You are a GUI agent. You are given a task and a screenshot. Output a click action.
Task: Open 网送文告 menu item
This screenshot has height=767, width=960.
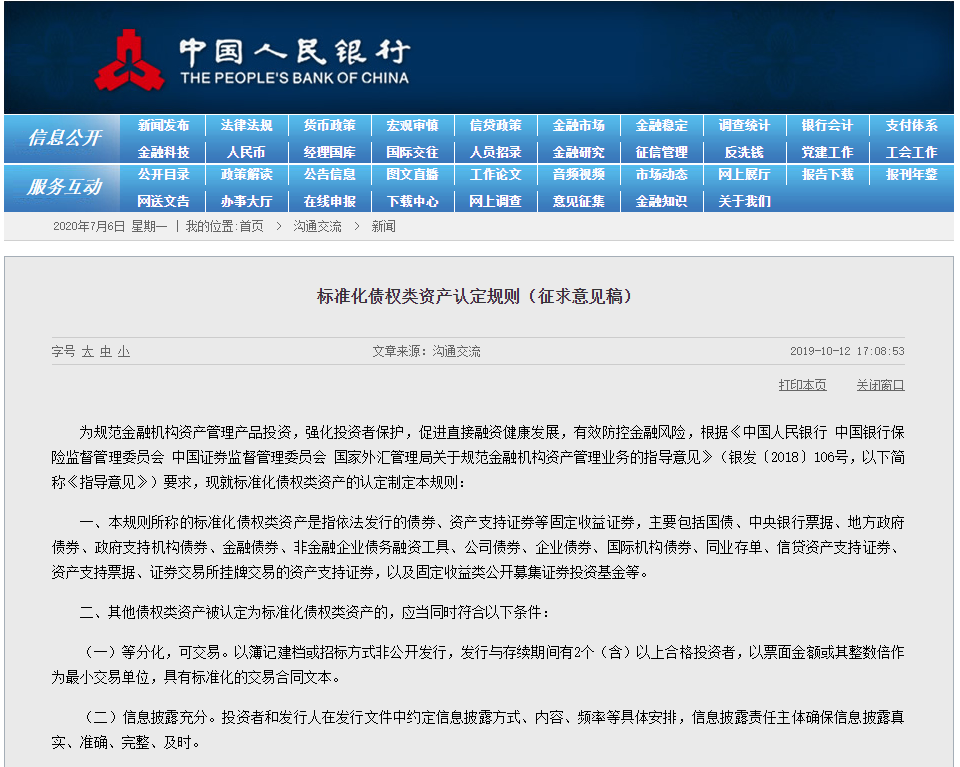pos(163,201)
